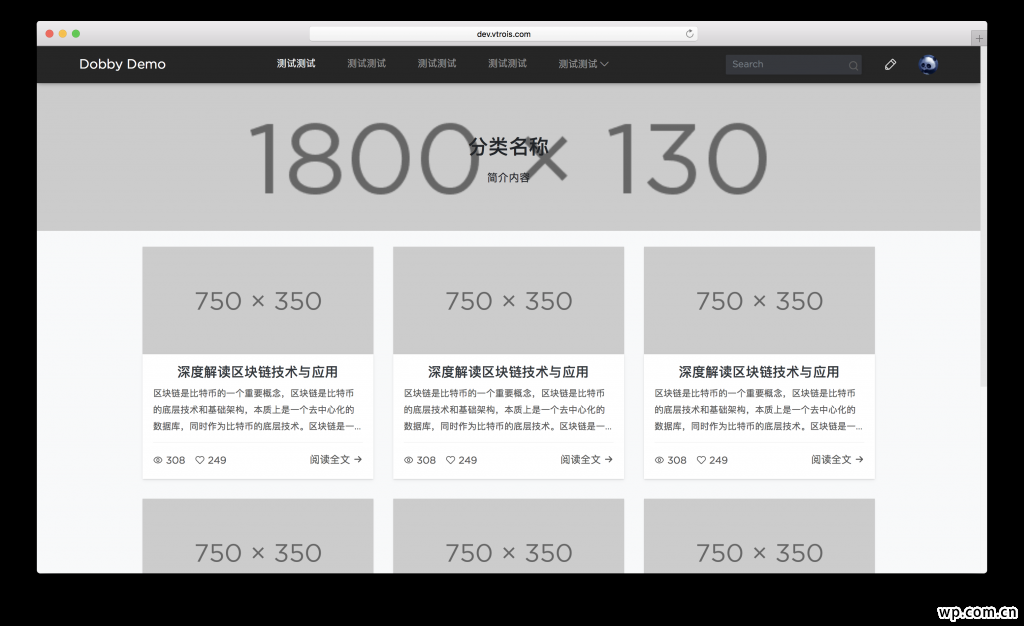Open the second-row left 750 × 350 thumbnail
This screenshot has width=1024, height=626.
click(x=258, y=536)
